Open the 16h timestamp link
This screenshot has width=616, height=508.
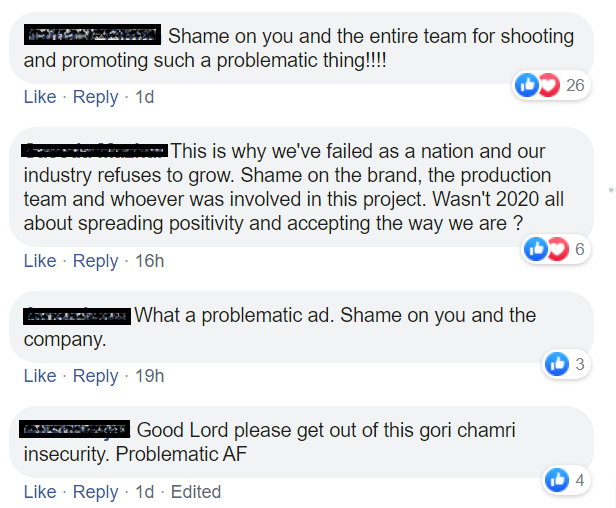150,260
